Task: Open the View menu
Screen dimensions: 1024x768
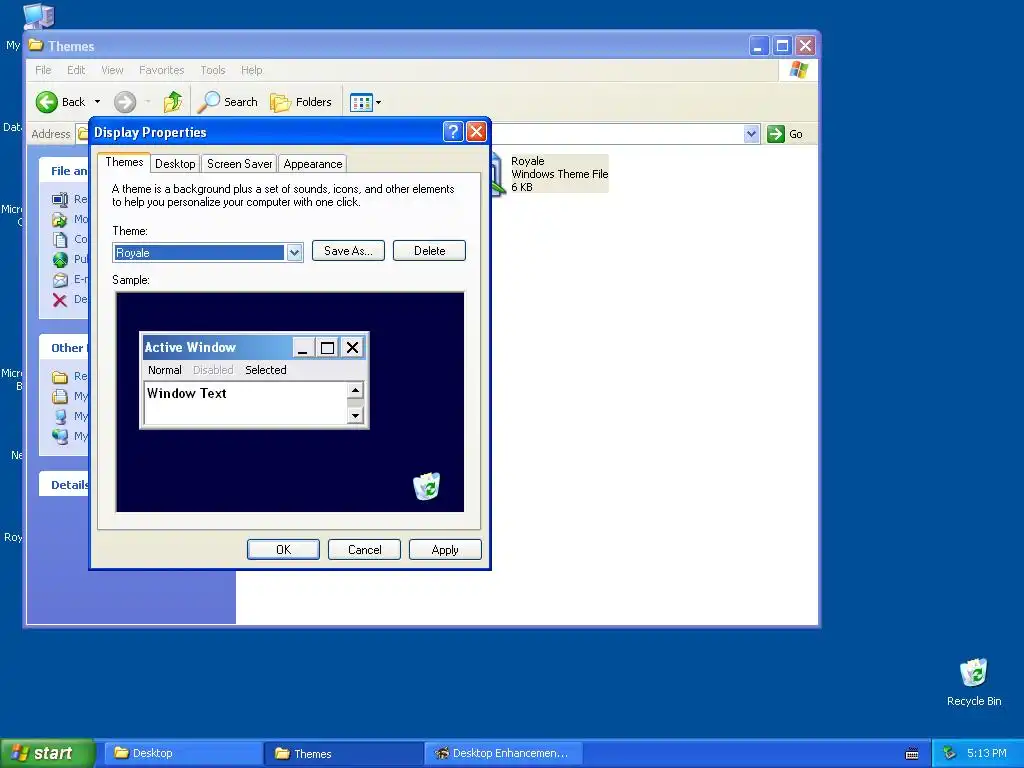Action: click(x=112, y=70)
